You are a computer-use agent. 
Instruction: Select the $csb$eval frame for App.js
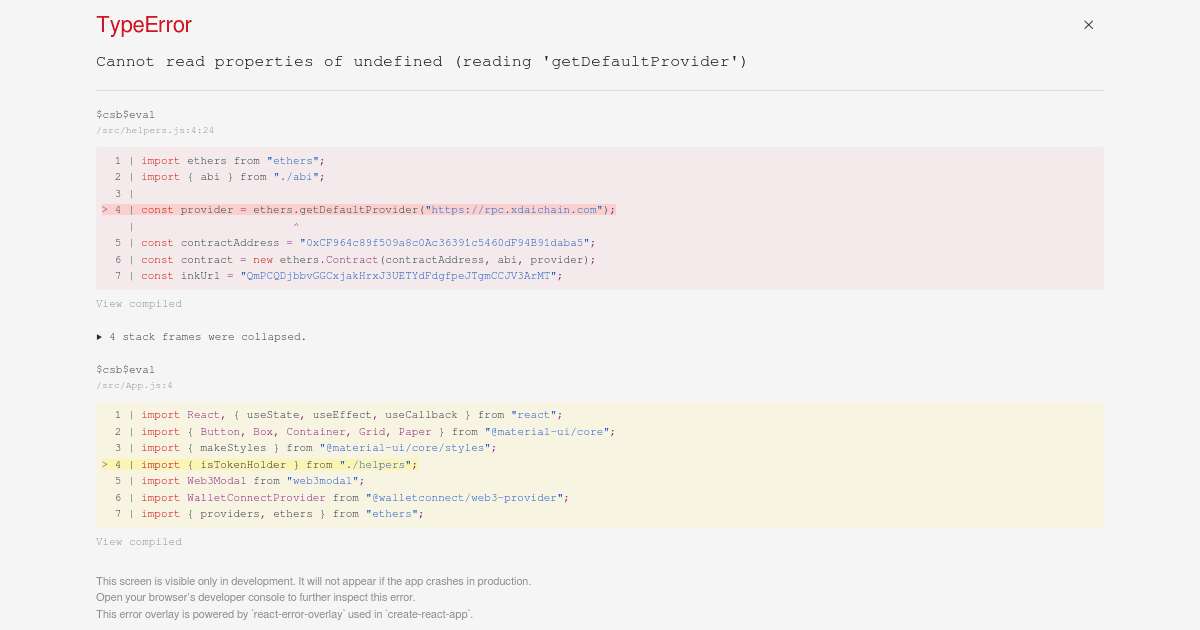[x=125, y=369]
